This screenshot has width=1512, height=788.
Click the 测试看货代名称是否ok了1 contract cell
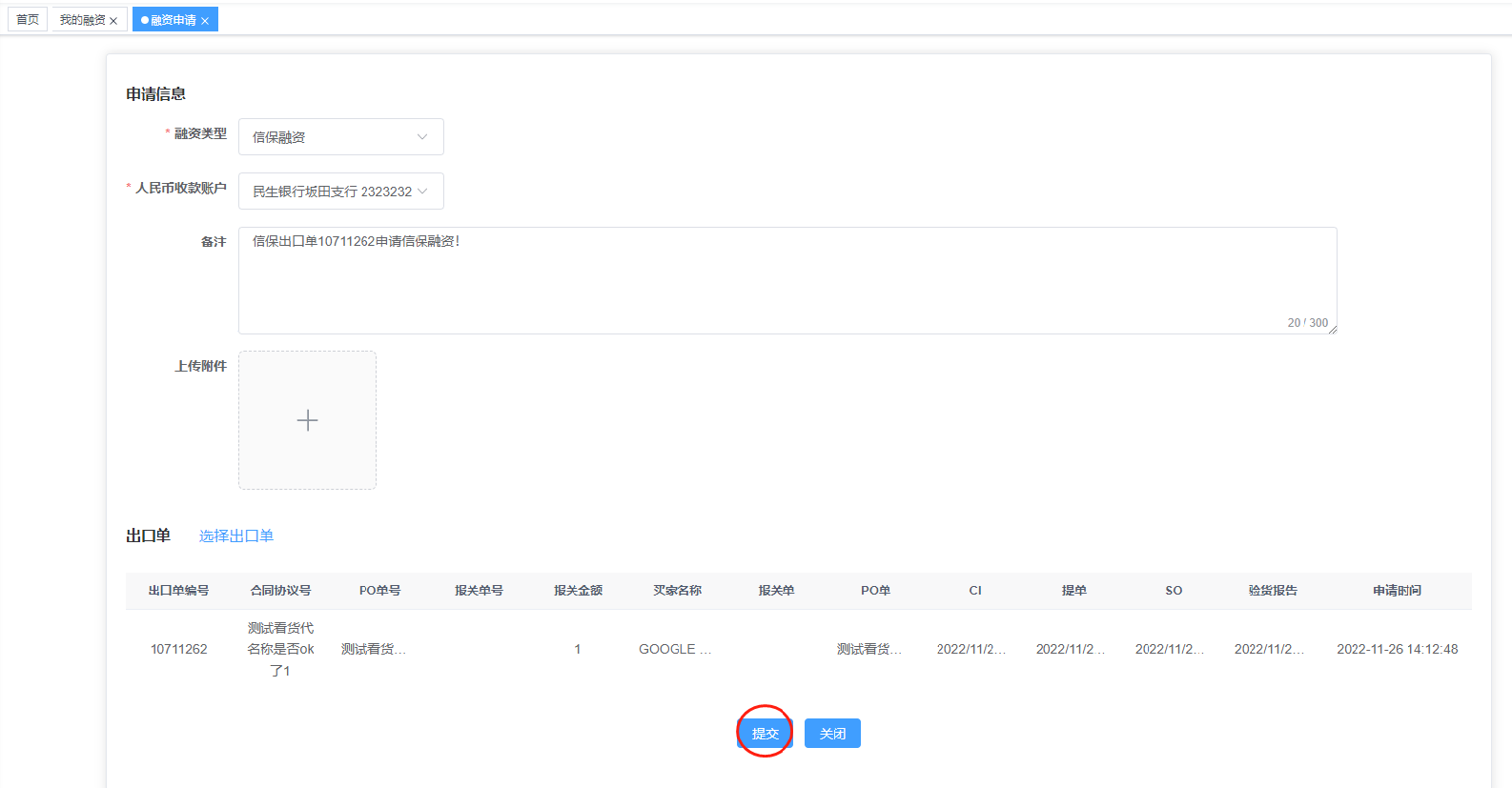(280, 649)
